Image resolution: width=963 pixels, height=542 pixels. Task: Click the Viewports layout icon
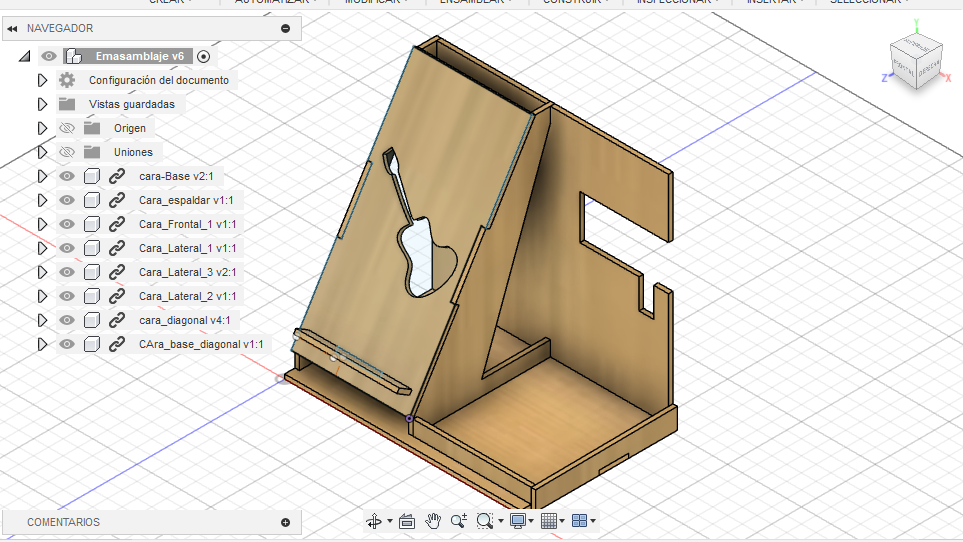click(579, 521)
